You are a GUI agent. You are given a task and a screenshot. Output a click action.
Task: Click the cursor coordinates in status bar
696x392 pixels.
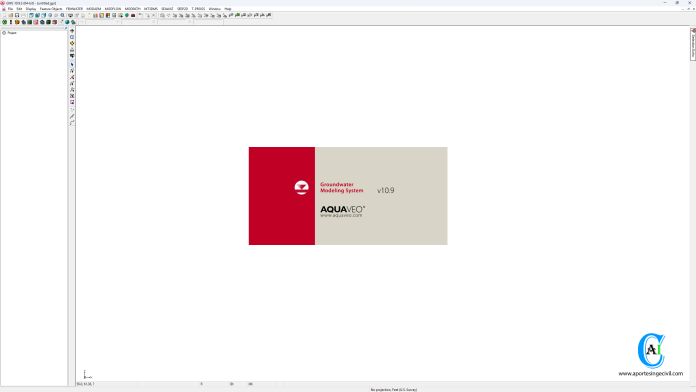click(85, 384)
